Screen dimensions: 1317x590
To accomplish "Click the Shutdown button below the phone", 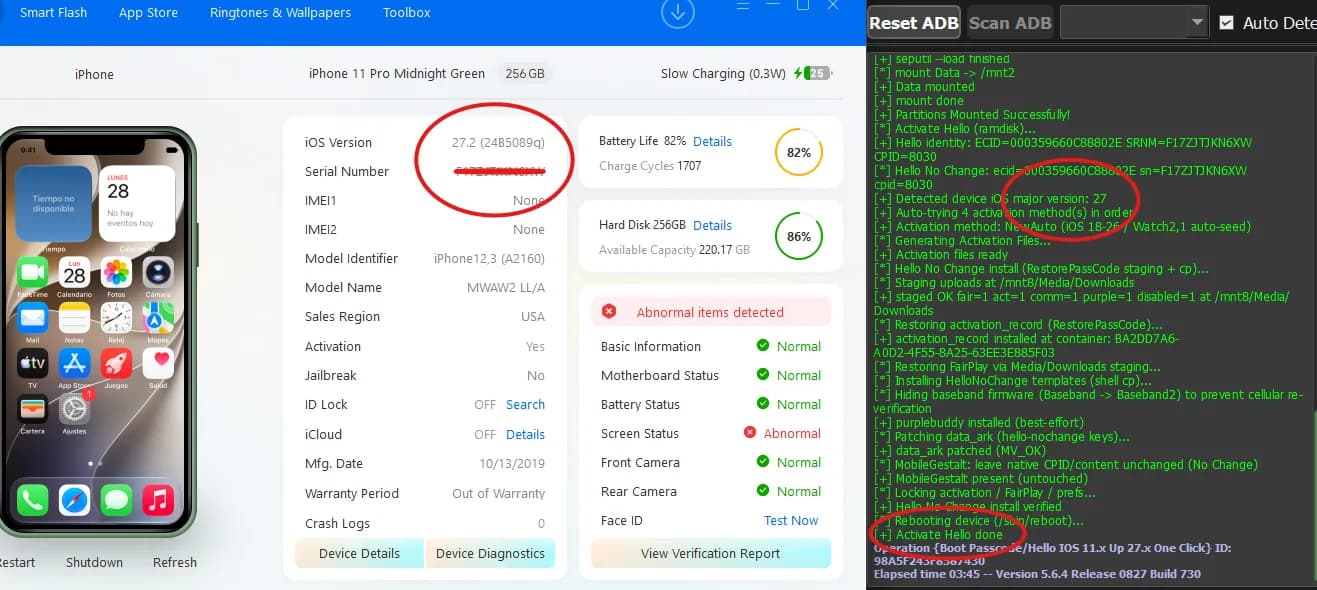I will (x=94, y=562).
